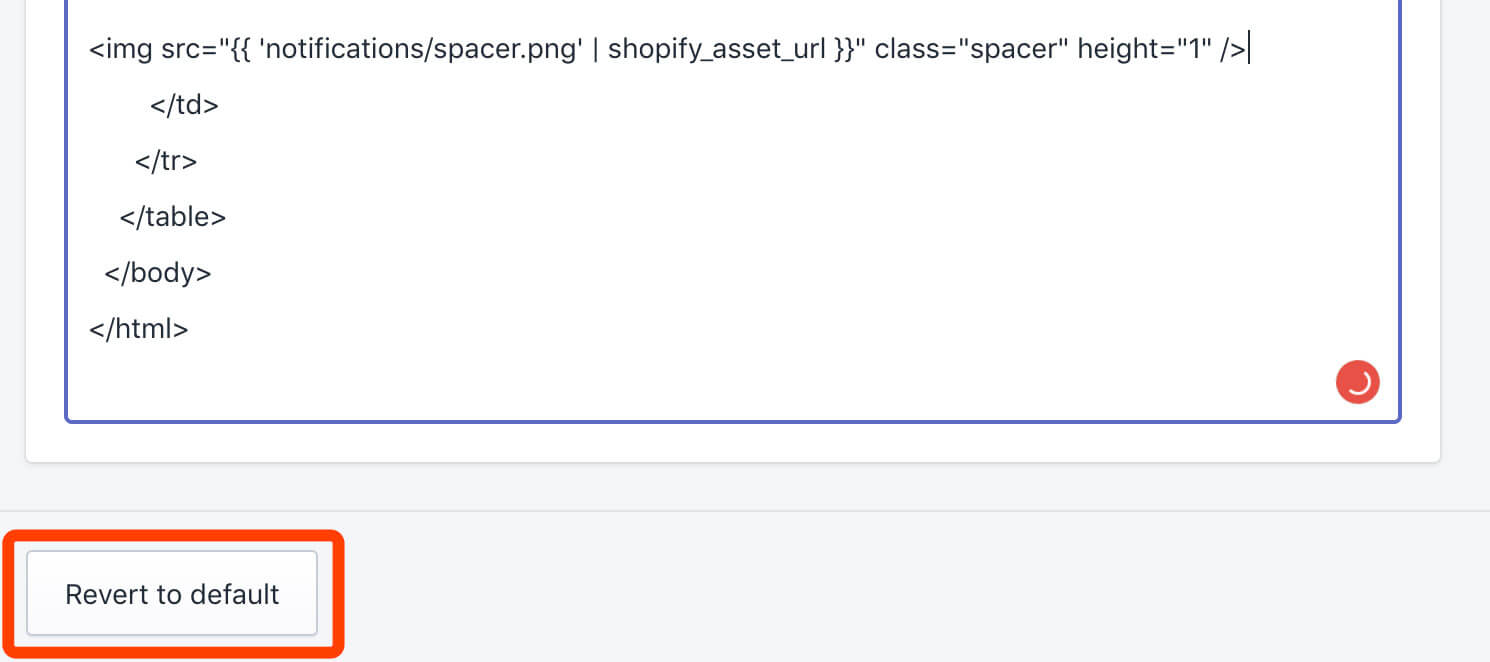Screen dimensions: 1490x662
Task: Click the gray footer area beside Revert button
Action: tap(900, 590)
